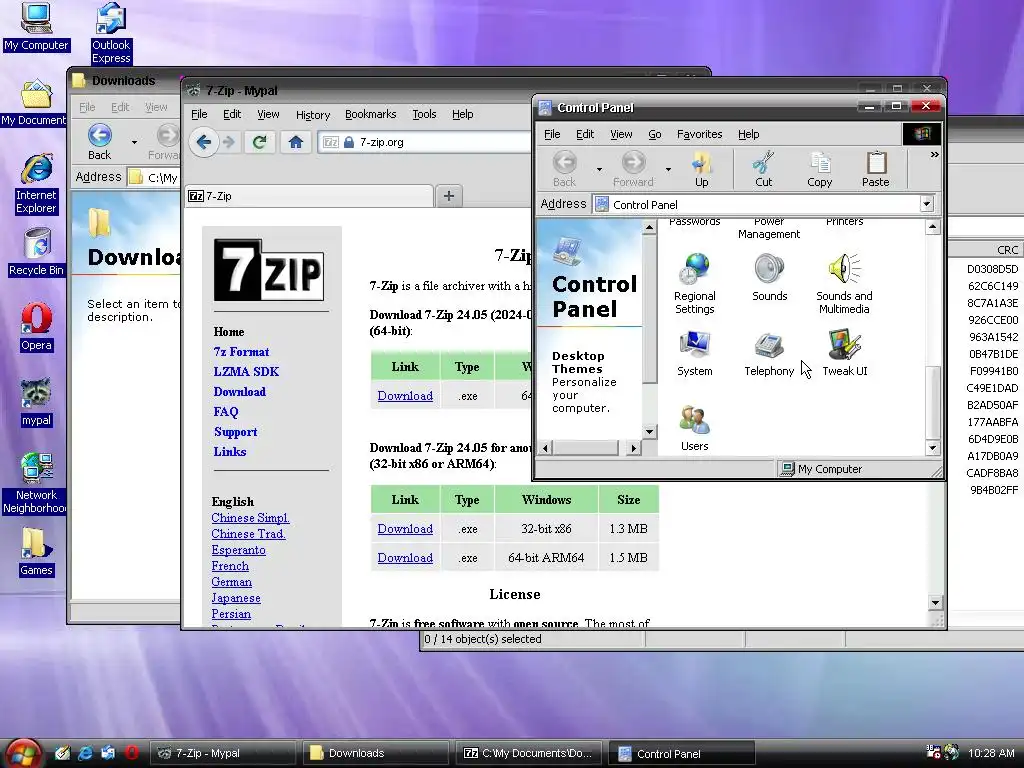
Task: Switch to Downloads taskbar button
Action: [376, 753]
